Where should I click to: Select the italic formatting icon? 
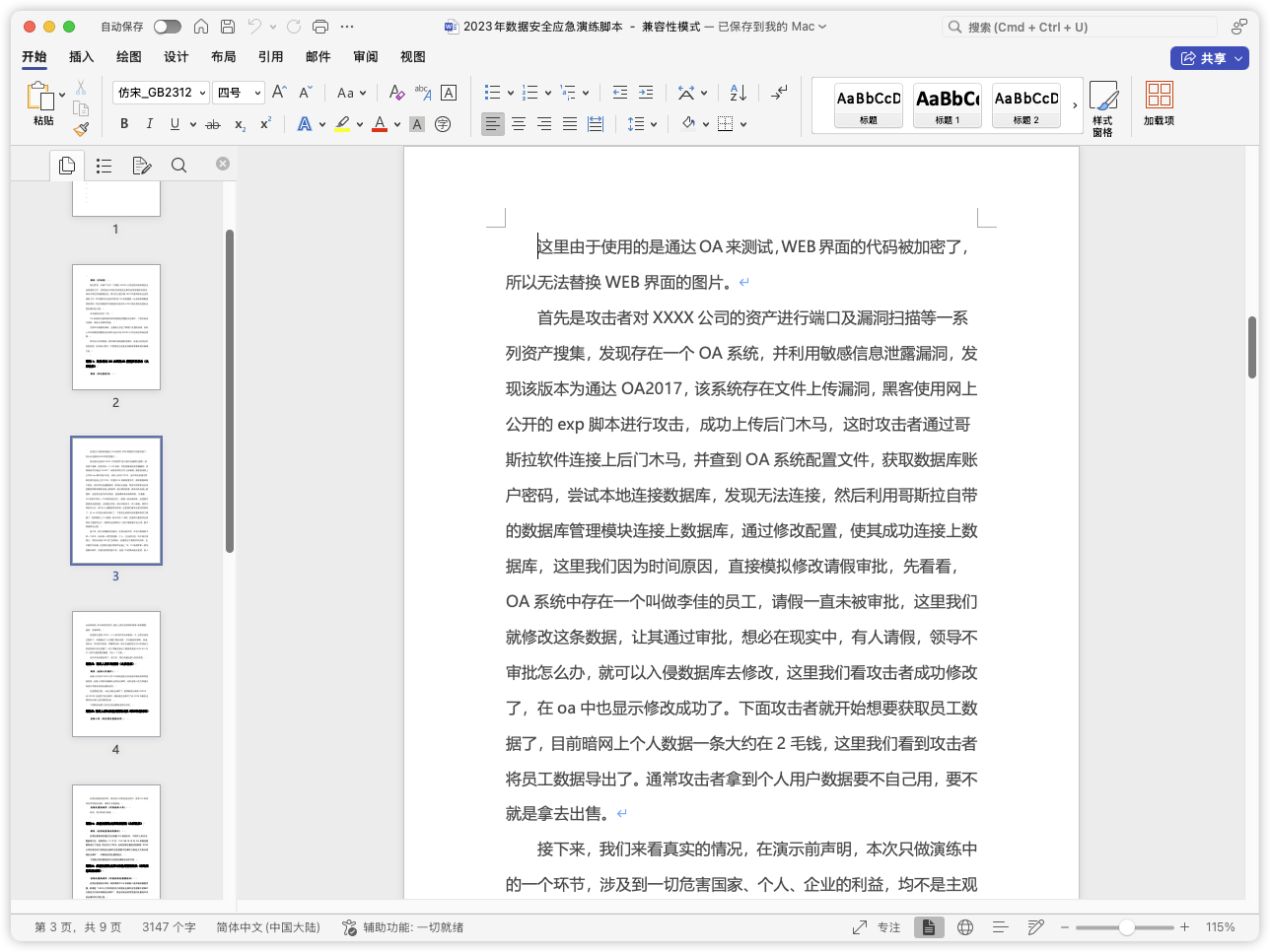[148, 123]
